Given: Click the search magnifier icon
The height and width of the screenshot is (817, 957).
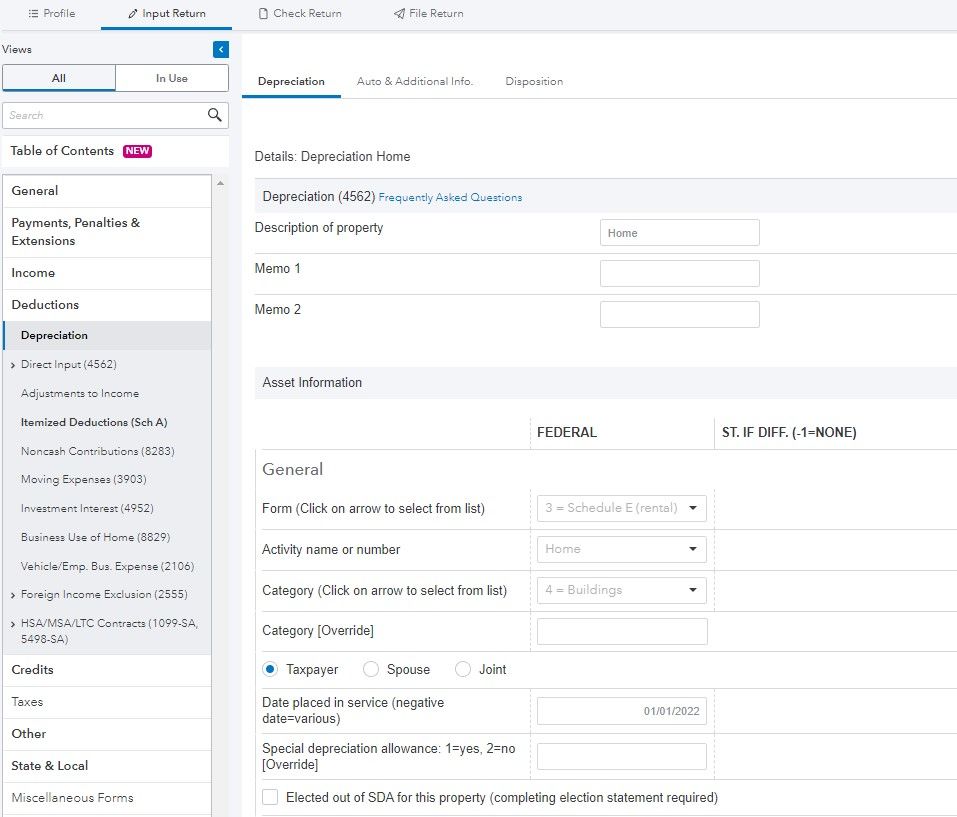Looking at the screenshot, I should [214, 115].
